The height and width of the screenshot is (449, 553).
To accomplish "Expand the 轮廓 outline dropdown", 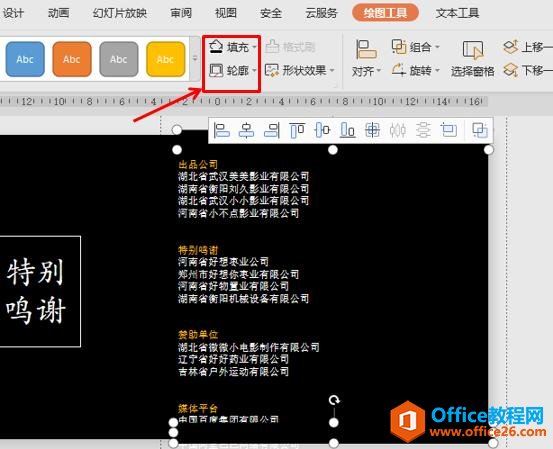I will [254, 71].
